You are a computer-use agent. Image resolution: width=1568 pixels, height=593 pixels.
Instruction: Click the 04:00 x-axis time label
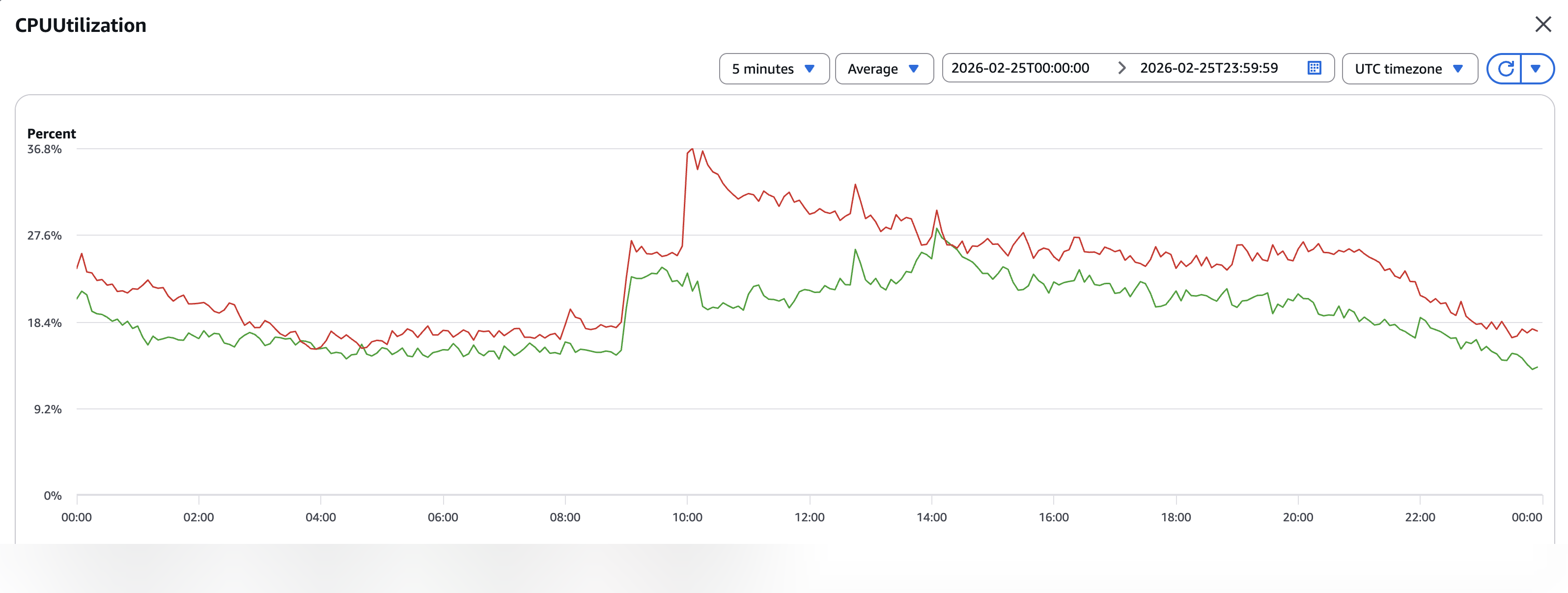click(x=320, y=517)
